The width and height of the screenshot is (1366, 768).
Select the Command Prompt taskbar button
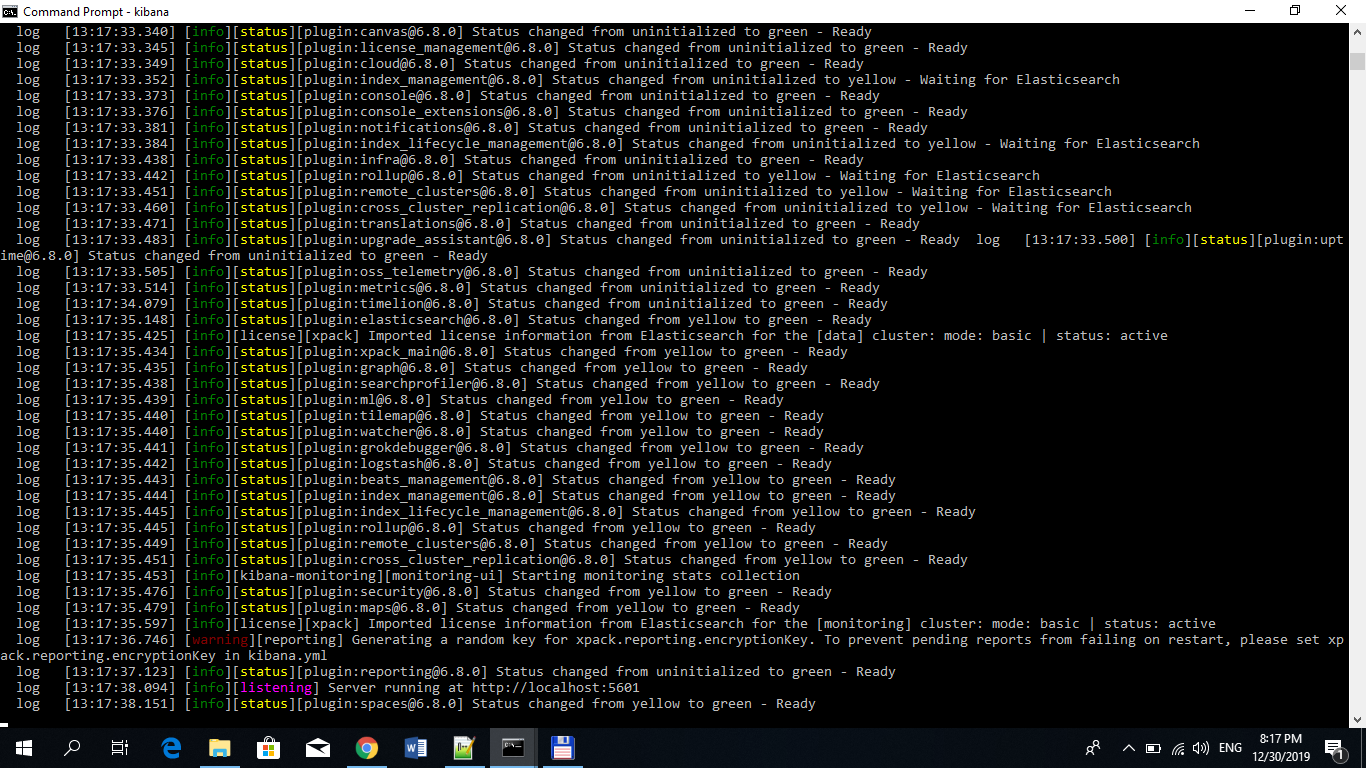(x=513, y=747)
